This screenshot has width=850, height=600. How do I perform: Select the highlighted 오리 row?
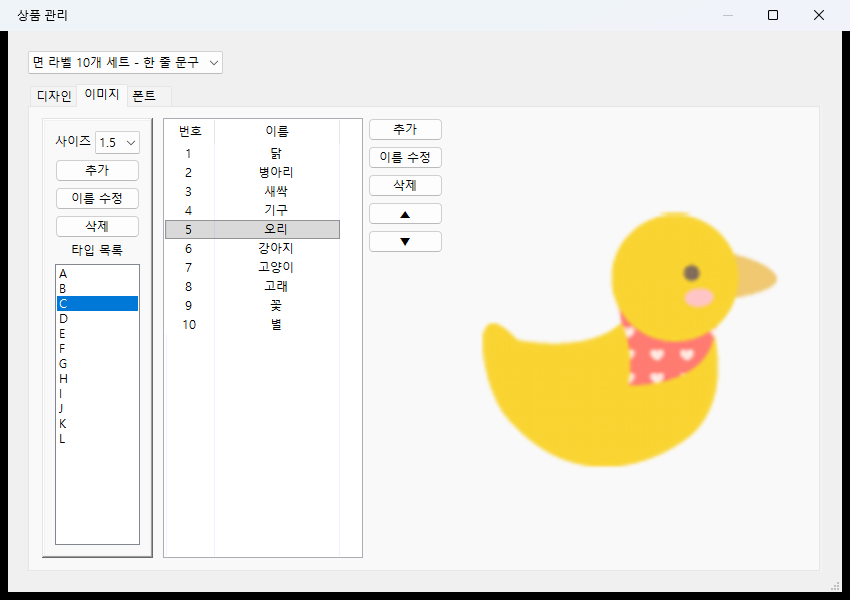point(253,229)
